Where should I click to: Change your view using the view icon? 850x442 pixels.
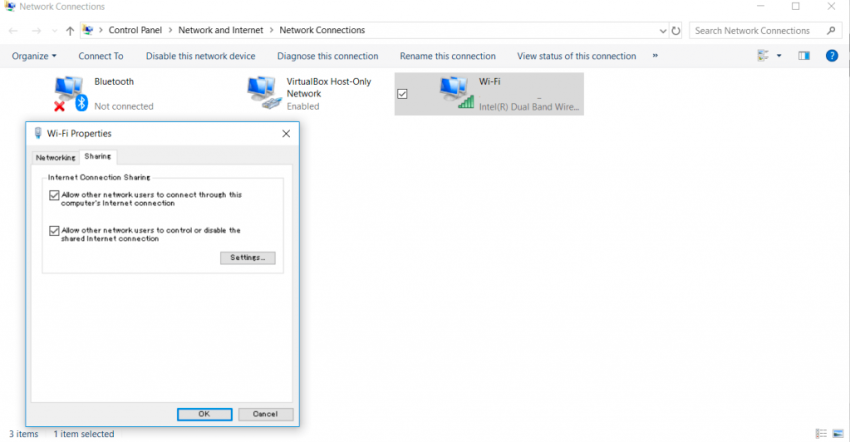tap(763, 55)
